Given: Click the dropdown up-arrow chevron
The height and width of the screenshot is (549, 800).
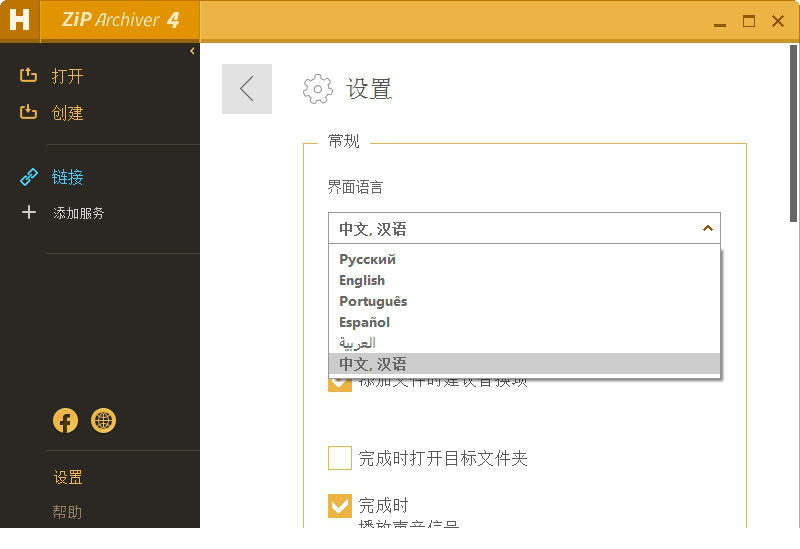Looking at the screenshot, I should click(708, 228).
